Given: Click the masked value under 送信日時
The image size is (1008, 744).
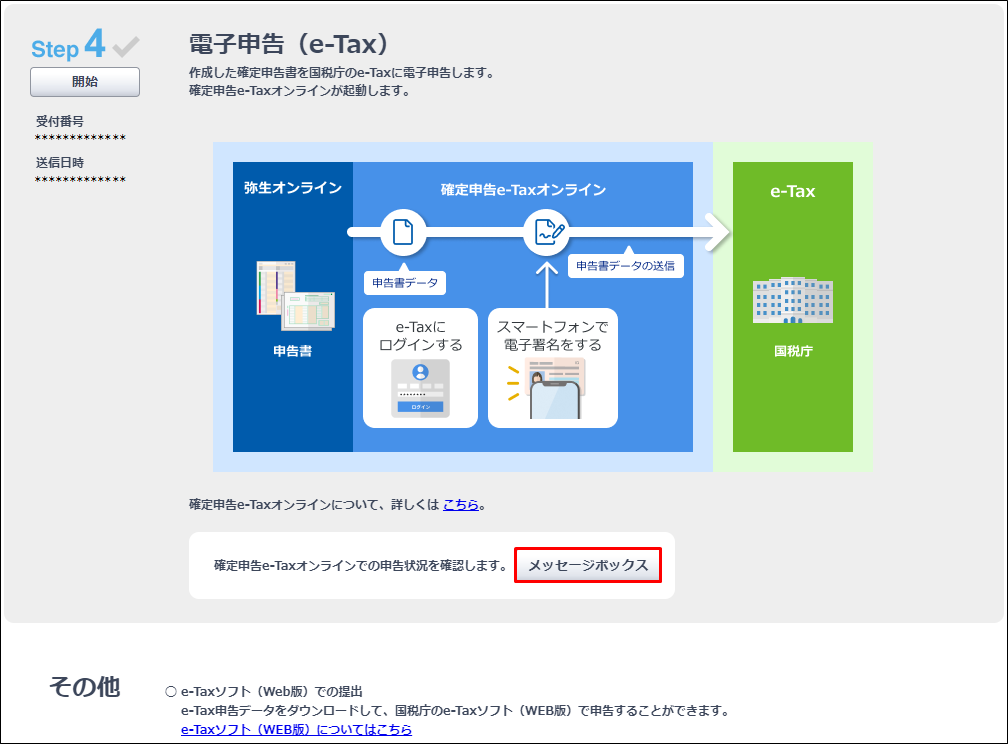Looking at the screenshot, I should (80, 179).
